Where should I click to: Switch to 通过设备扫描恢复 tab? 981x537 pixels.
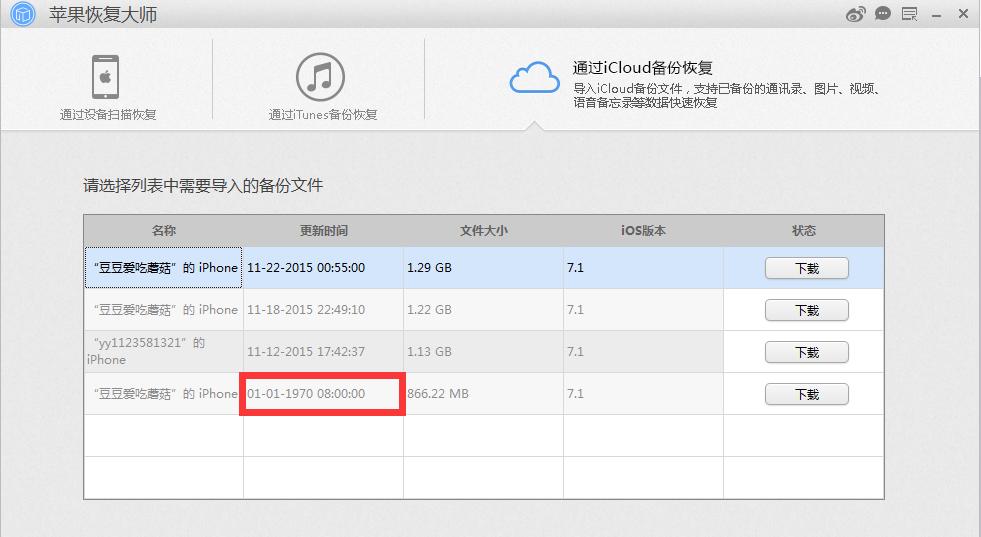108,115
